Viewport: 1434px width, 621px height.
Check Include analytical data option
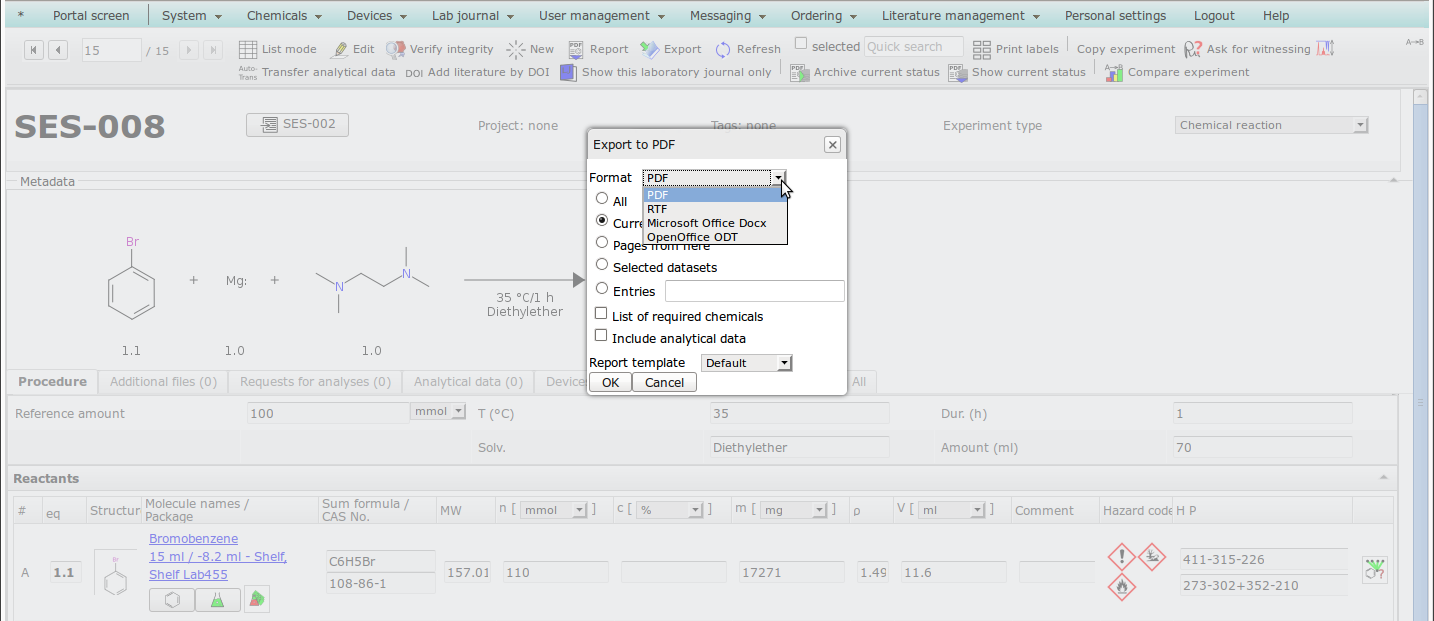[601, 336]
